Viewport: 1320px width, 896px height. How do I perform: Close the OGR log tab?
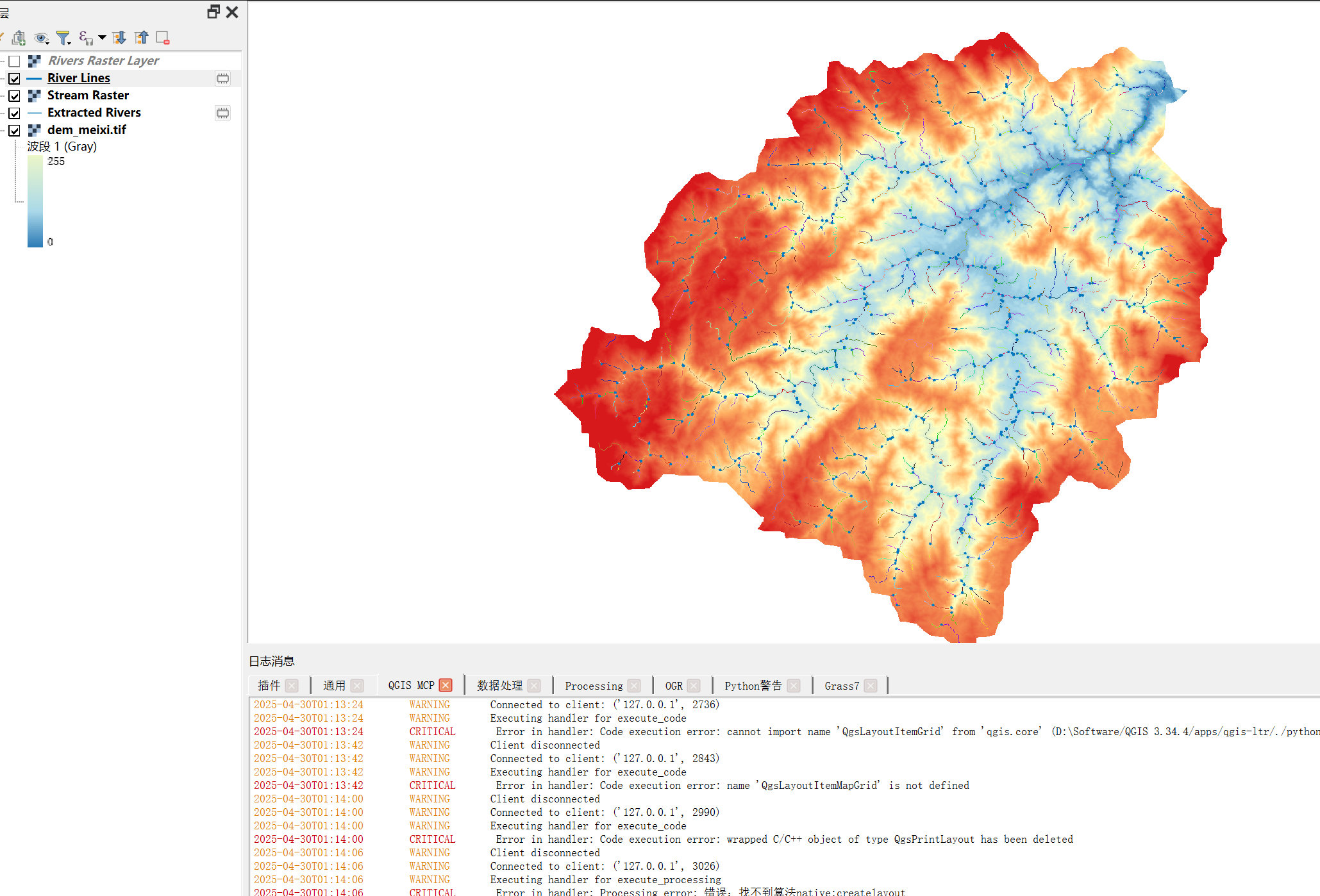(x=694, y=686)
